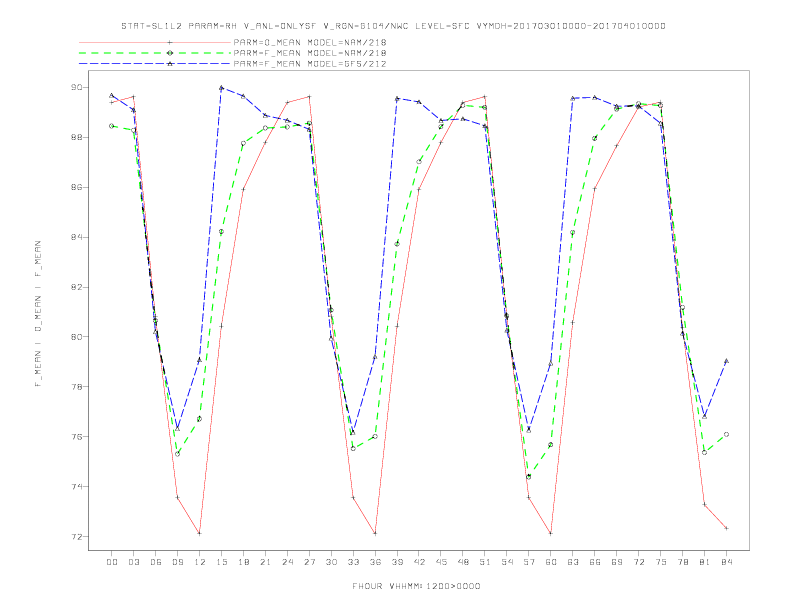
Task: Select legend entry PARM=O_MEAN MODEL=NAM/218
Action: coord(310,42)
